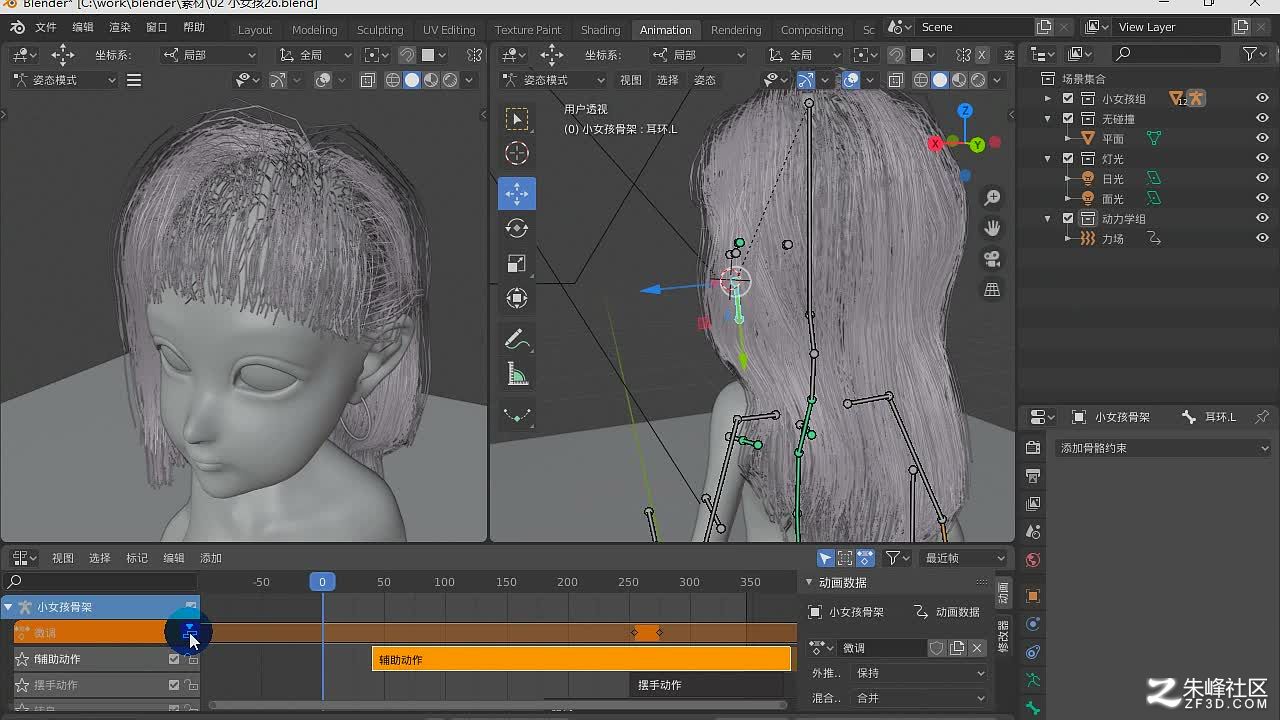The width and height of the screenshot is (1280, 720).
Task: Click the outliner search field
Action: tap(1166, 54)
